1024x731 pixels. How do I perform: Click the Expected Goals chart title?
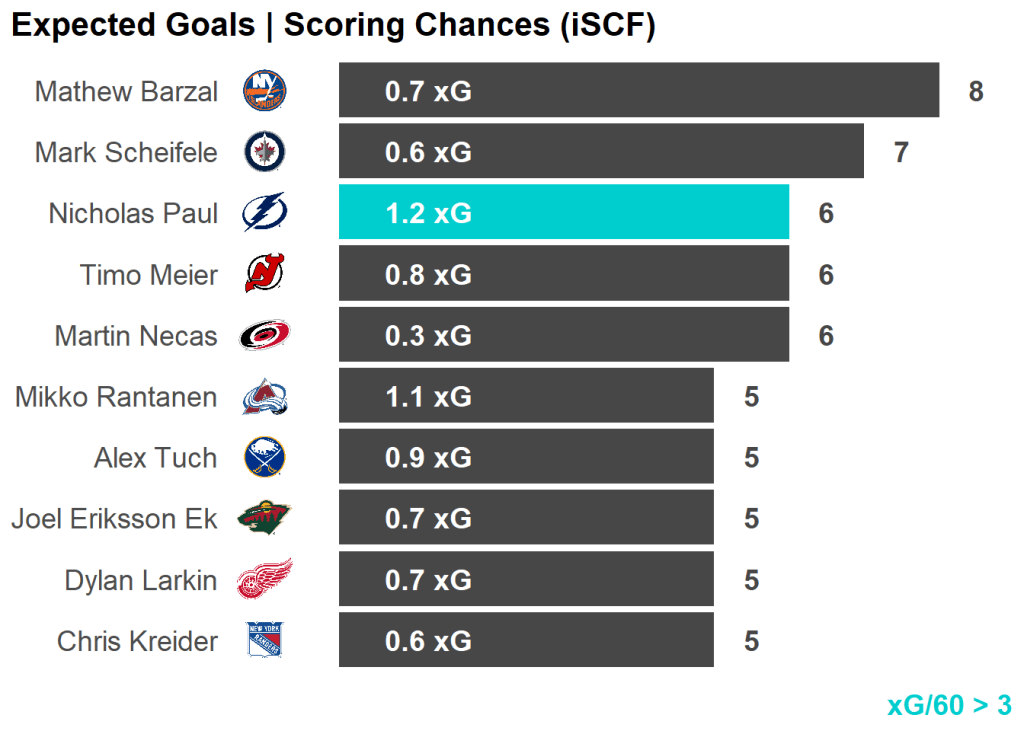pyautogui.click(x=333, y=26)
